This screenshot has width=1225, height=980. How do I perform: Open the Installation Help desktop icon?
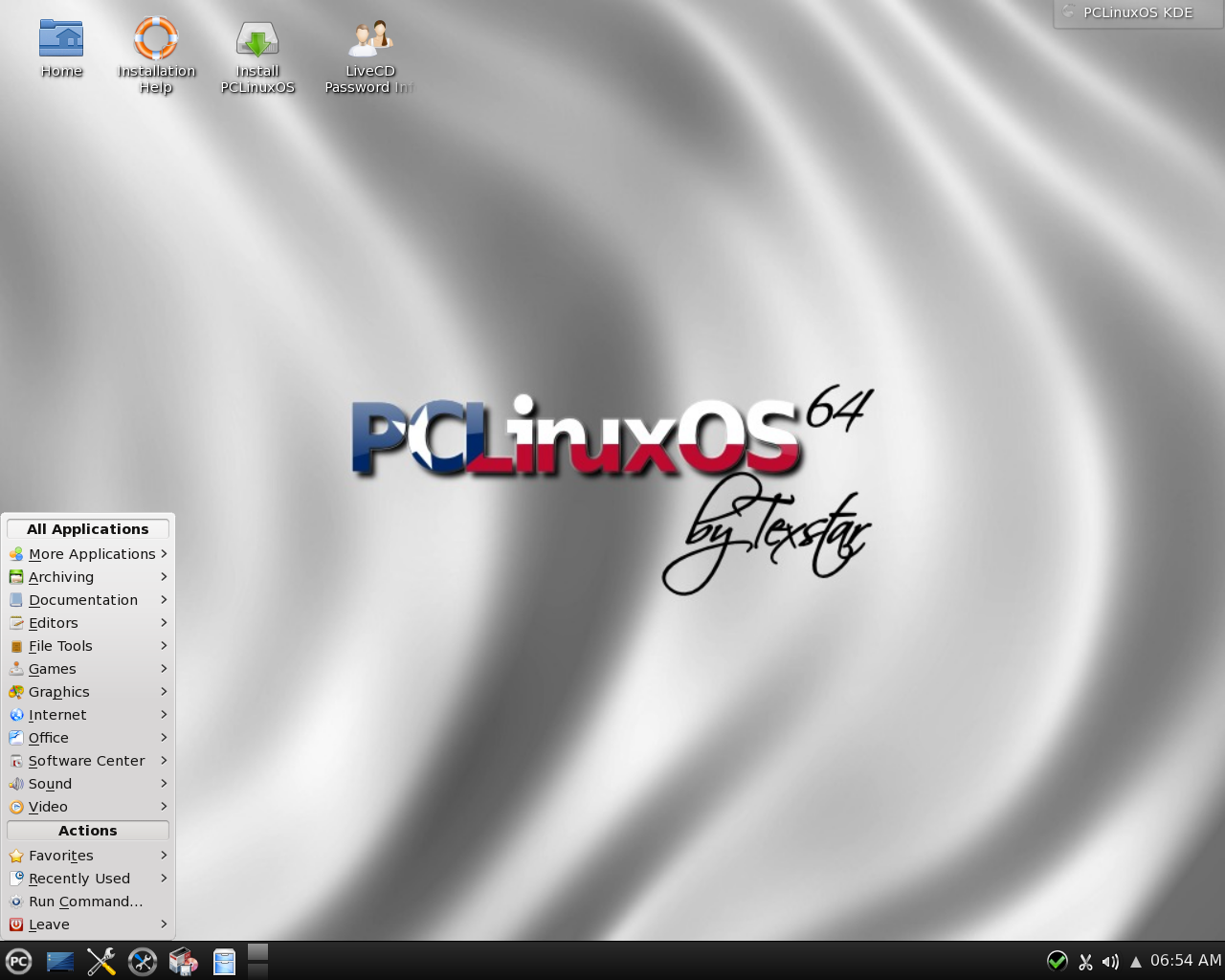coord(156,56)
